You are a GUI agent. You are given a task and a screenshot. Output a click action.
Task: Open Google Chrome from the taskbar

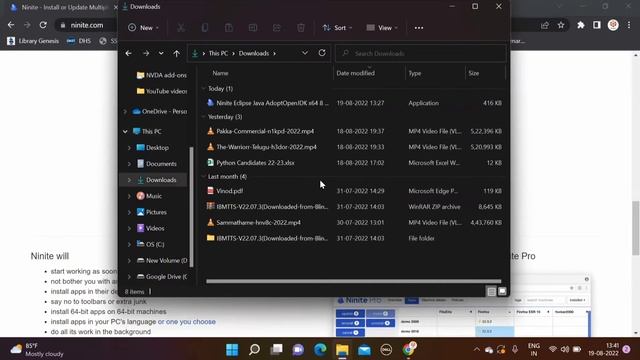coord(409,350)
